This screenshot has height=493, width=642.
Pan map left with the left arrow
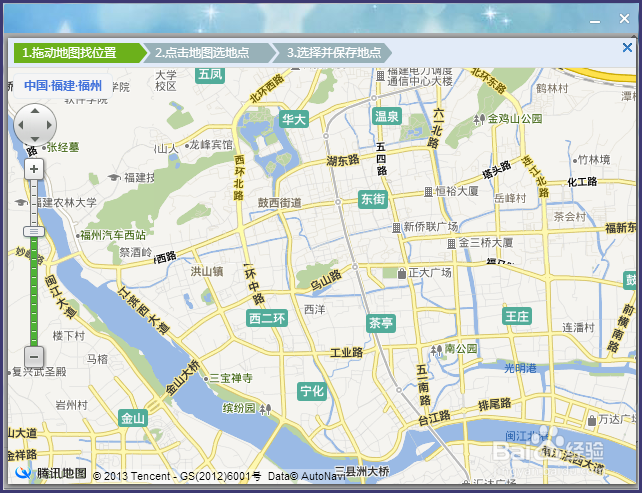[x=20, y=125]
